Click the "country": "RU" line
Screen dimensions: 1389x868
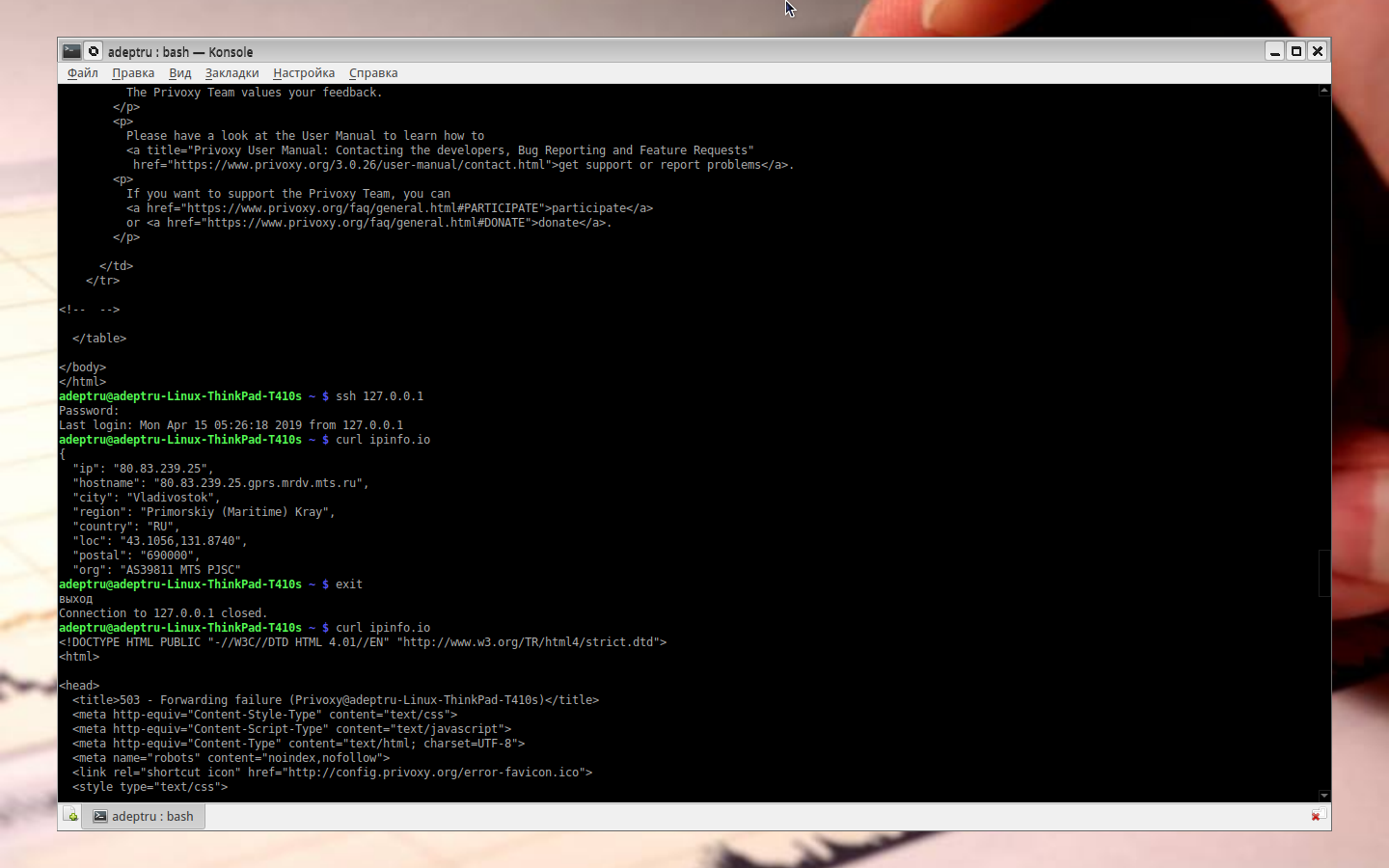[x=126, y=527]
